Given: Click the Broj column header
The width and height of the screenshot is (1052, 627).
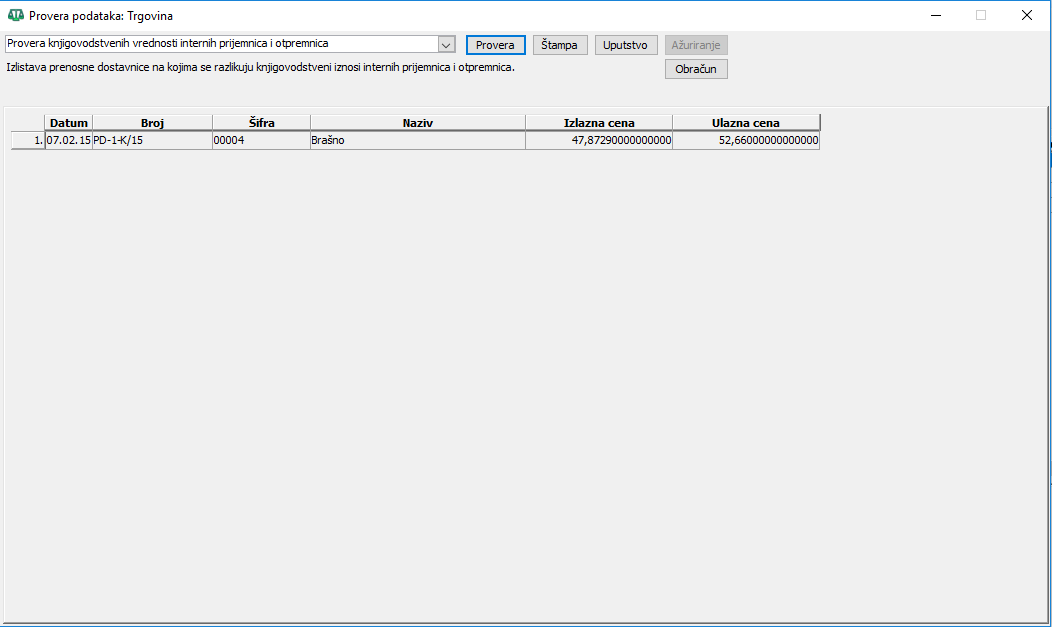Looking at the screenshot, I should [152, 123].
